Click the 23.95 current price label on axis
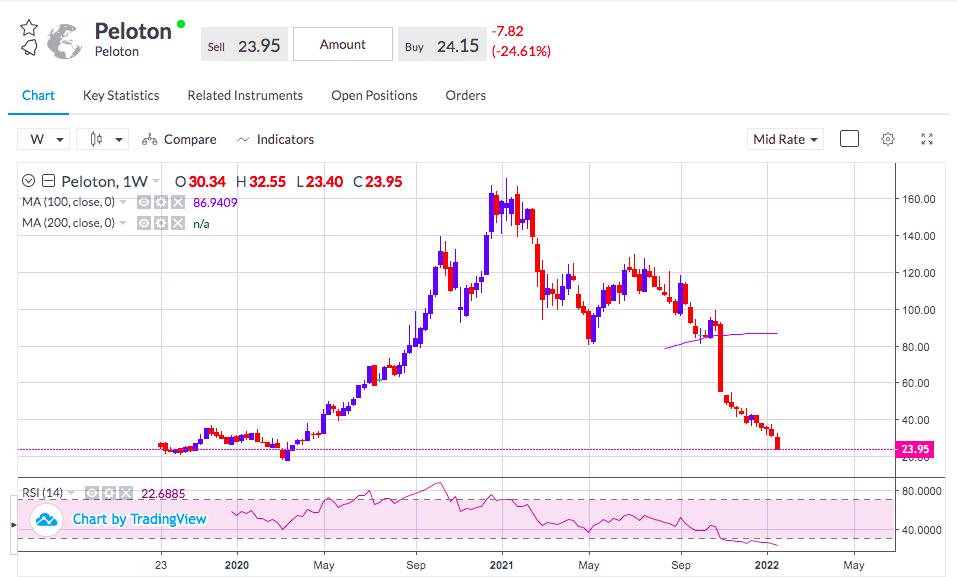Image resolution: width=957 pixels, height=577 pixels. 914,449
